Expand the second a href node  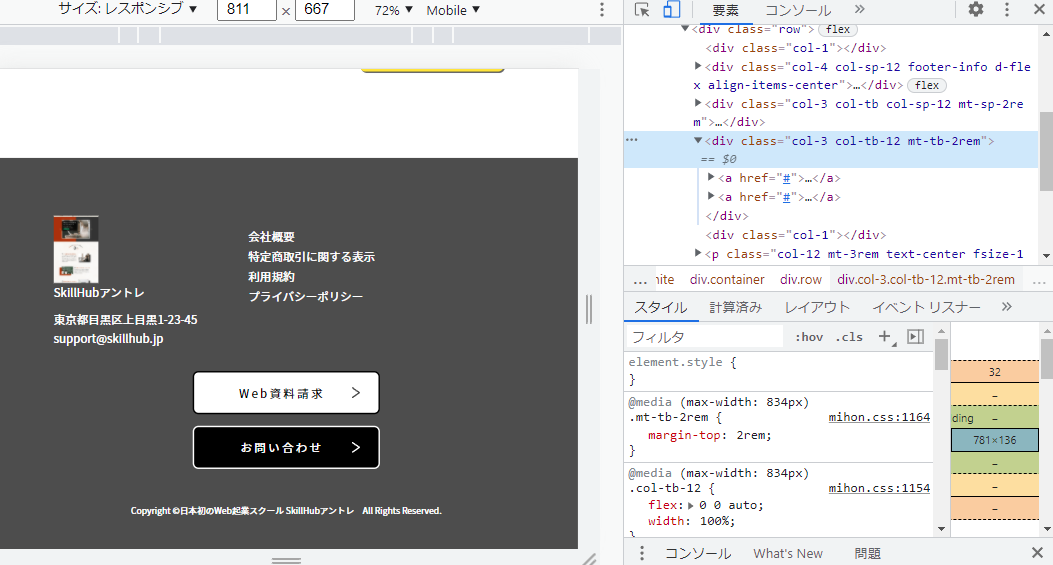711,196
